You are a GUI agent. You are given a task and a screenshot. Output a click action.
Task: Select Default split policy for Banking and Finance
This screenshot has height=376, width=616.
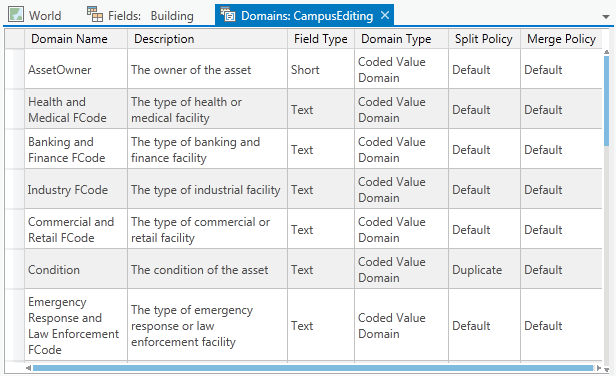[x=484, y=149]
